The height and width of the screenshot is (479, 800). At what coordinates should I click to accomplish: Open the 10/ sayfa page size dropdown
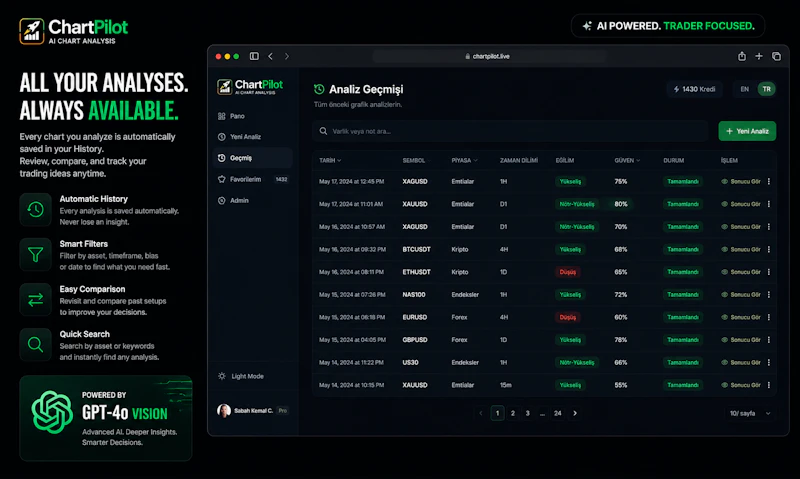pos(749,413)
